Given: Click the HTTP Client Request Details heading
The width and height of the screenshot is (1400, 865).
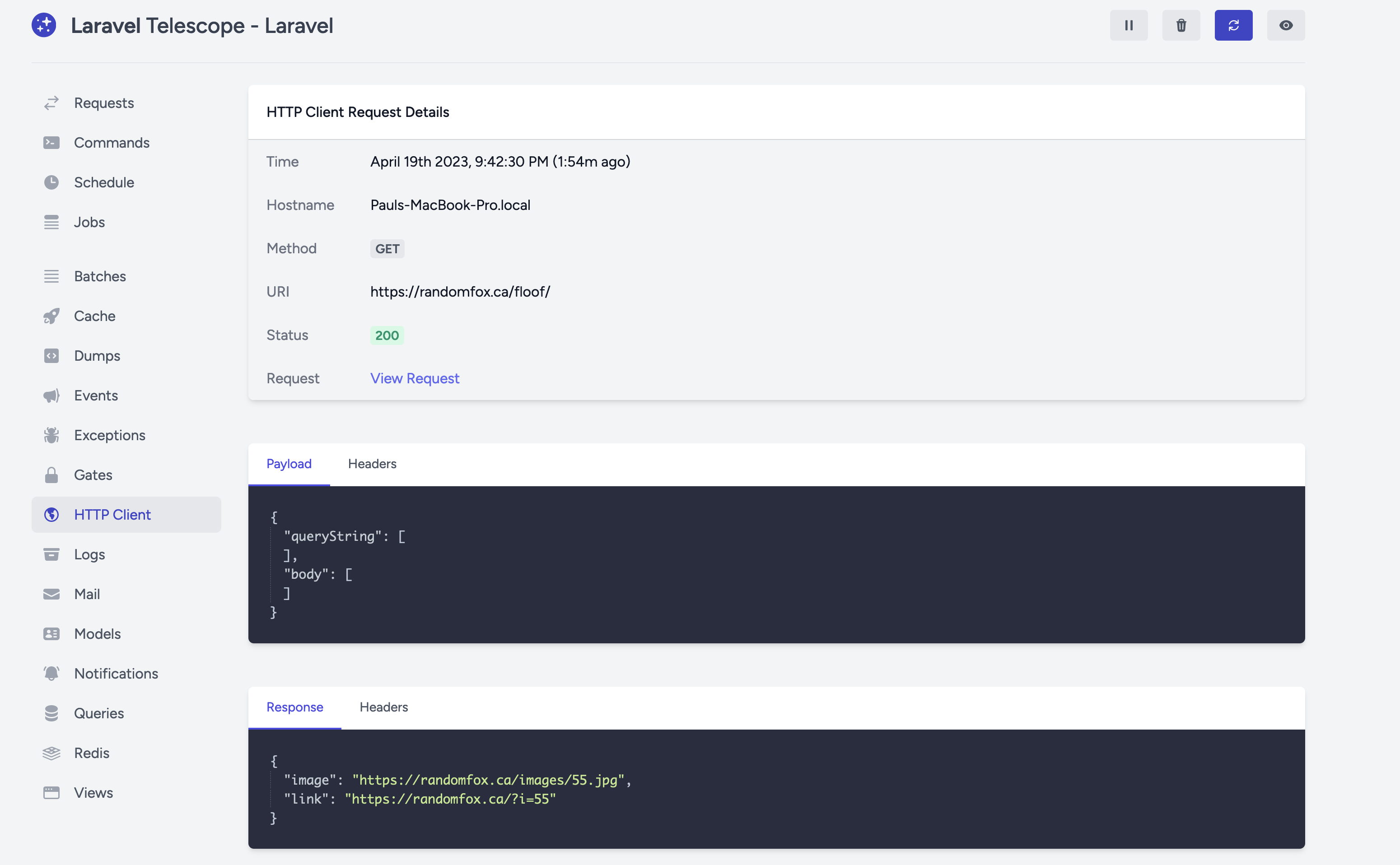Looking at the screenshot, I should (x=358, y=112).
